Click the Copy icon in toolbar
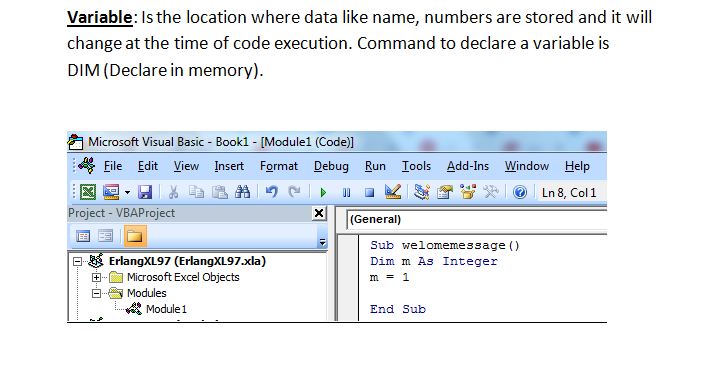The width and height of the screenshot is (718, 365). coord(196,192)
